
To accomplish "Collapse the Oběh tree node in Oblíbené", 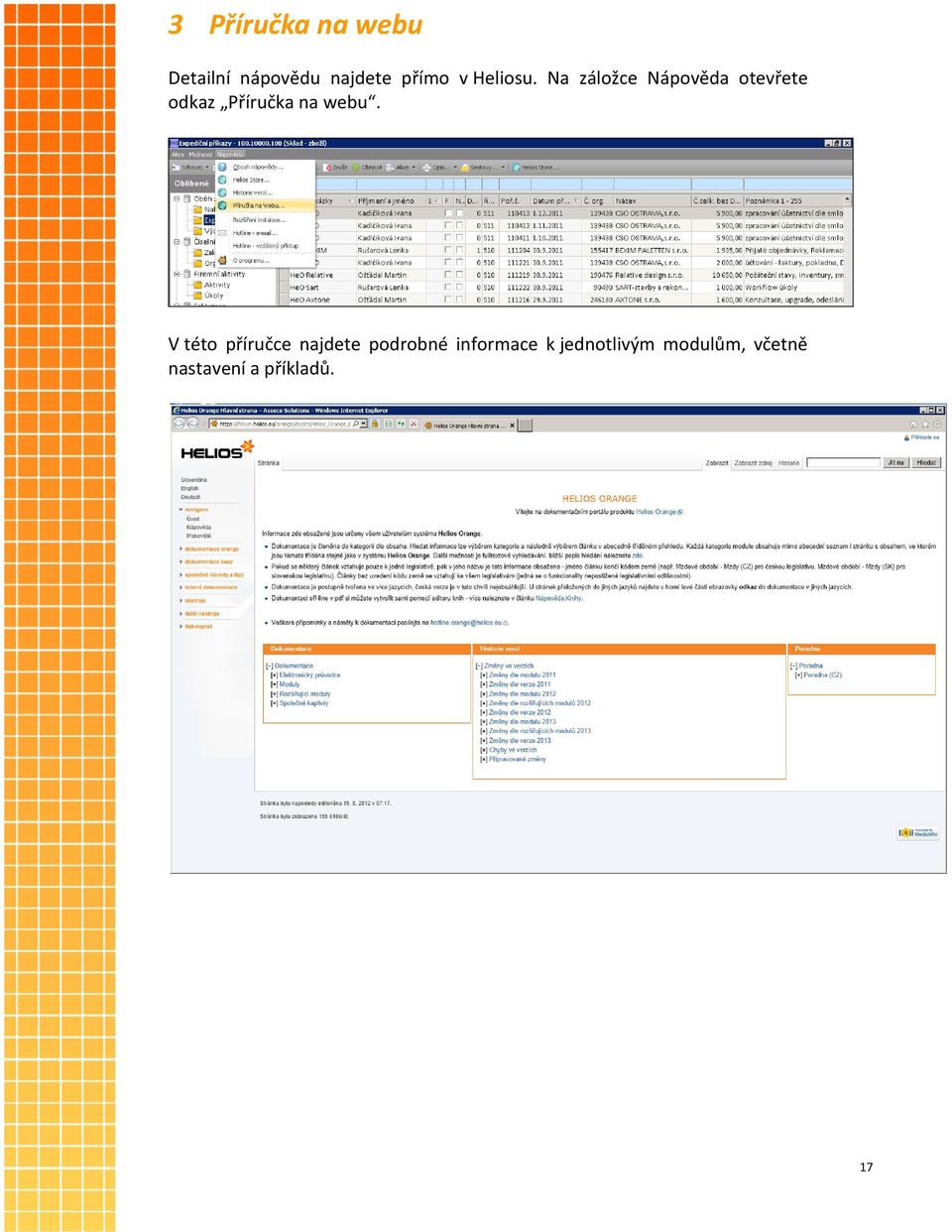I will tap(177, 198).
